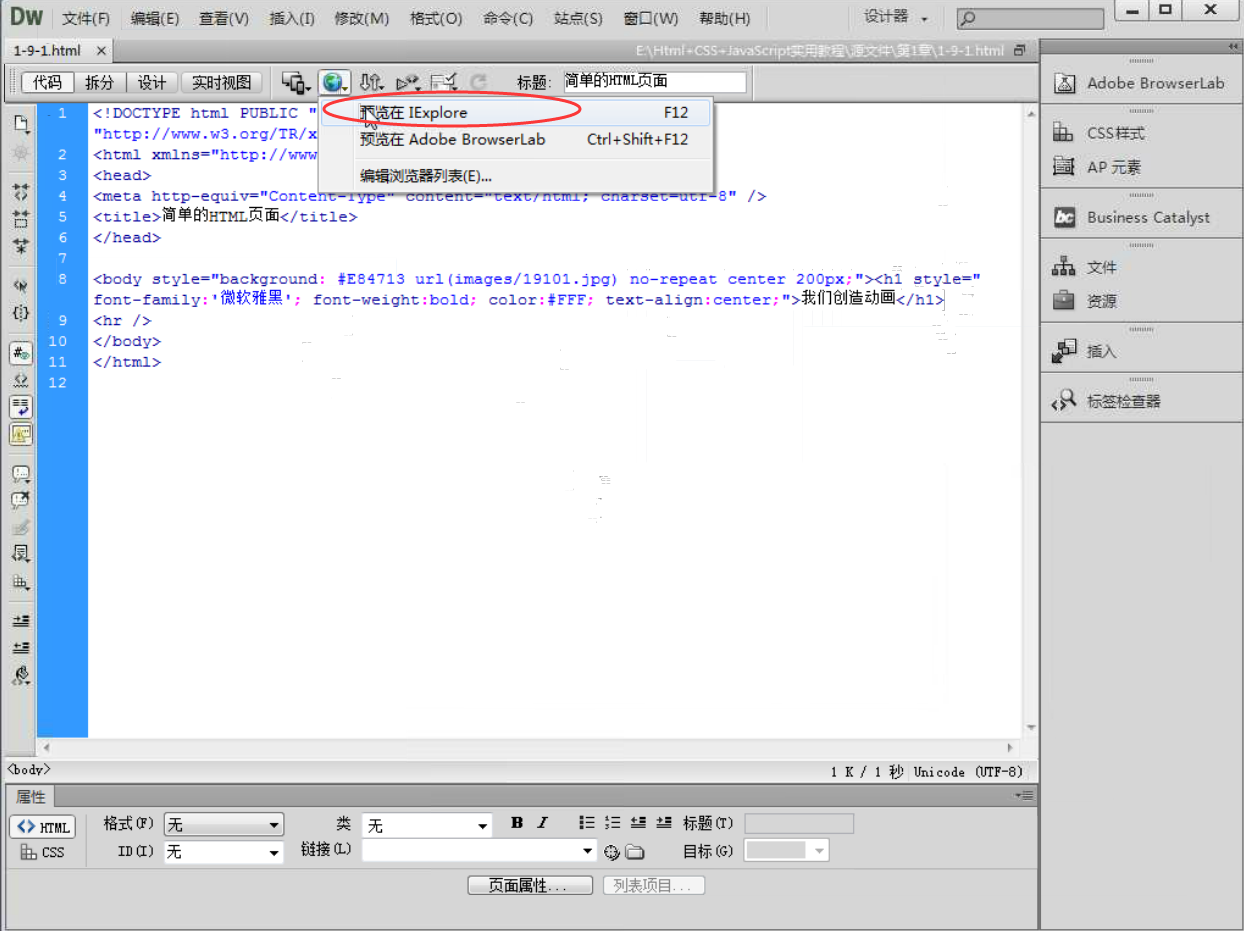The image size is (1244, 931).
Task: Open the 格式(F) format dropdown
Action: point(224,825)
